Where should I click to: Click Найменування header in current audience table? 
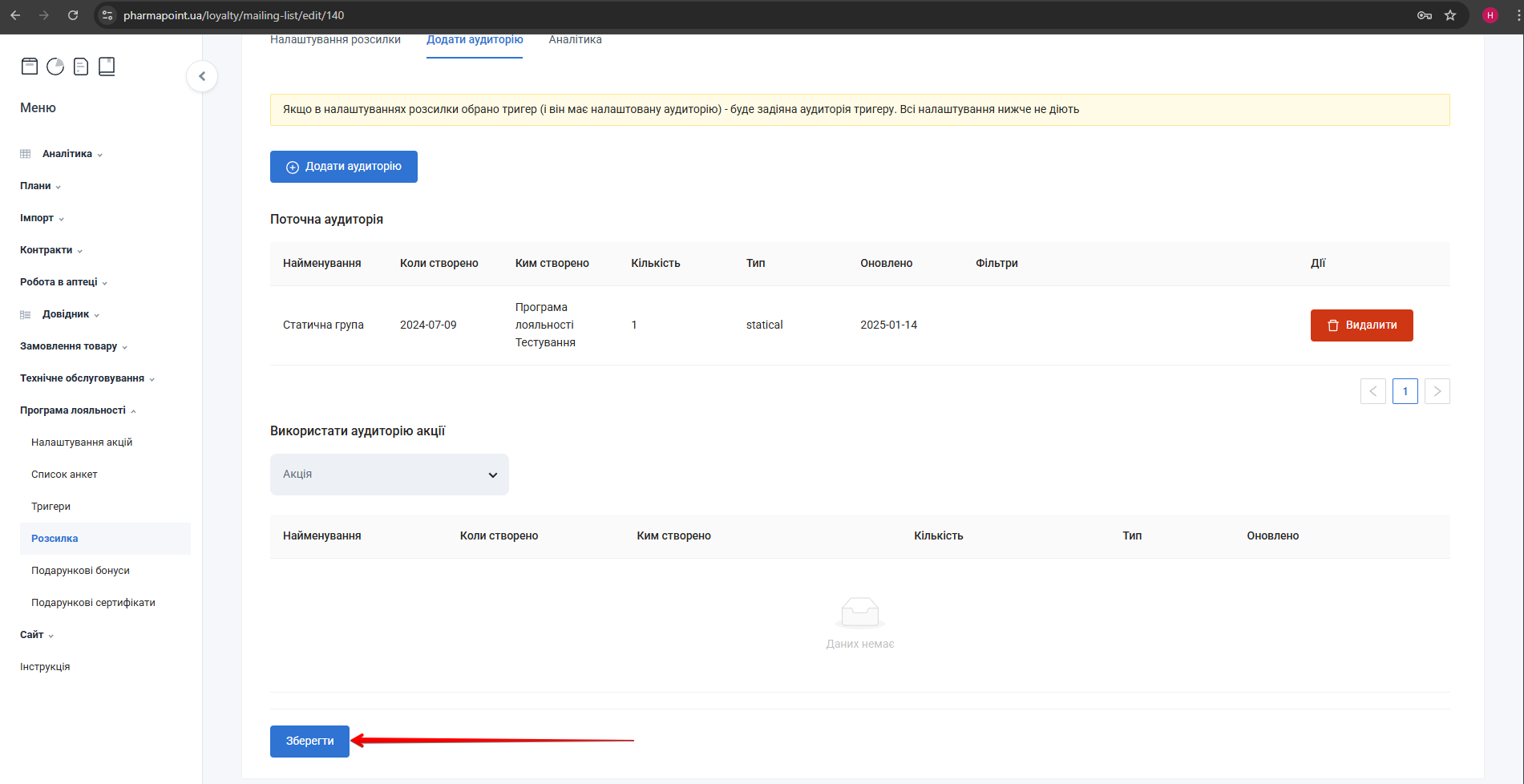[x=321, y=264]
